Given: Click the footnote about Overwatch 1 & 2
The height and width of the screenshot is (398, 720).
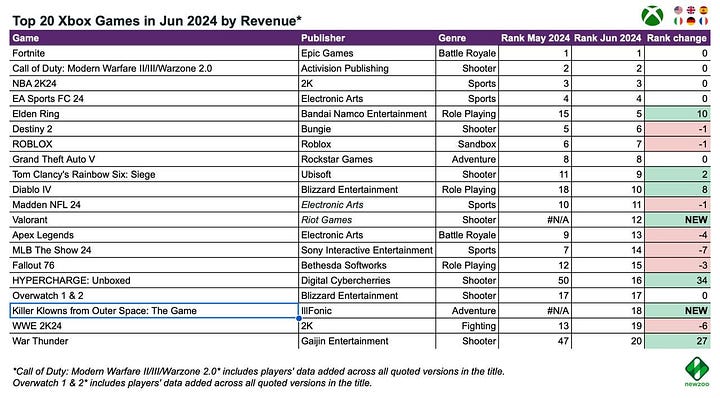Looking at the screenshot, I should [x=192, y=383].
